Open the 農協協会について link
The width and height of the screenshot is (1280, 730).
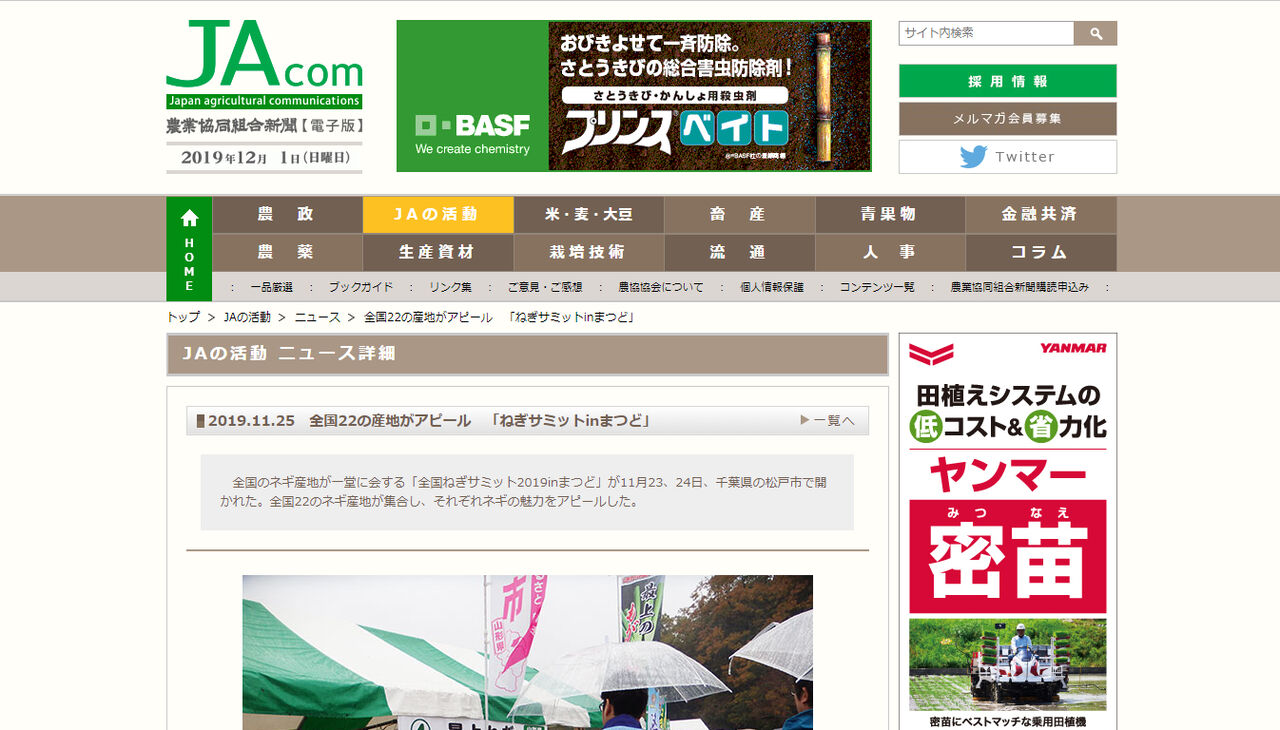coord(661,287)
